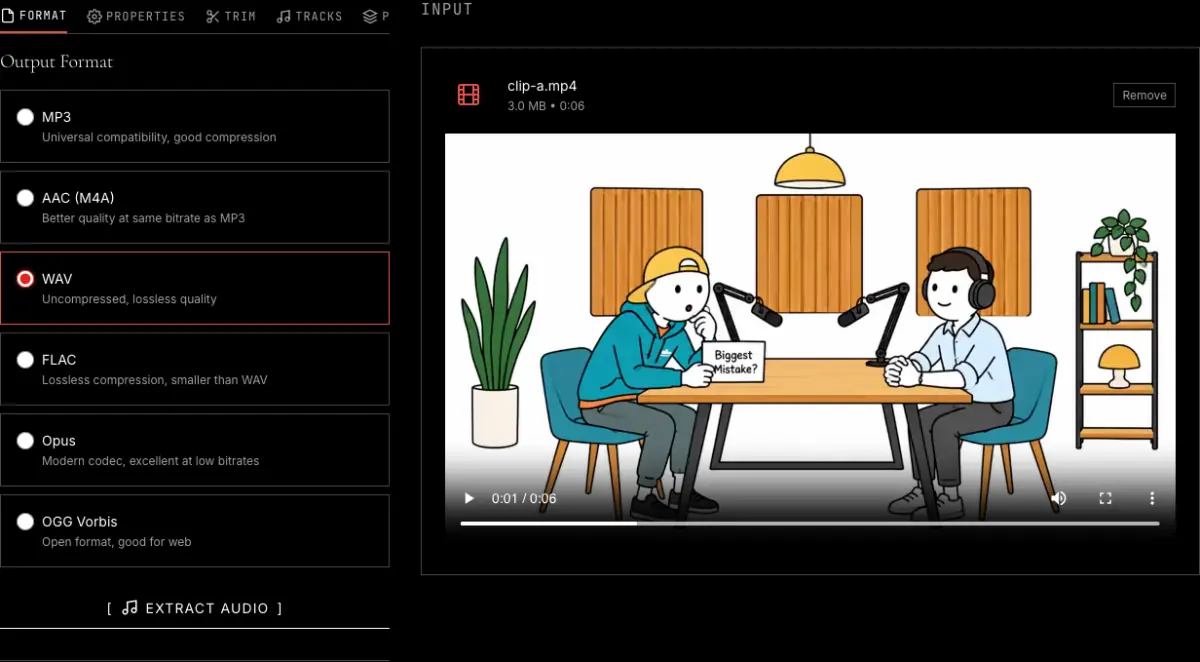Select the MP3 output format

194,126
